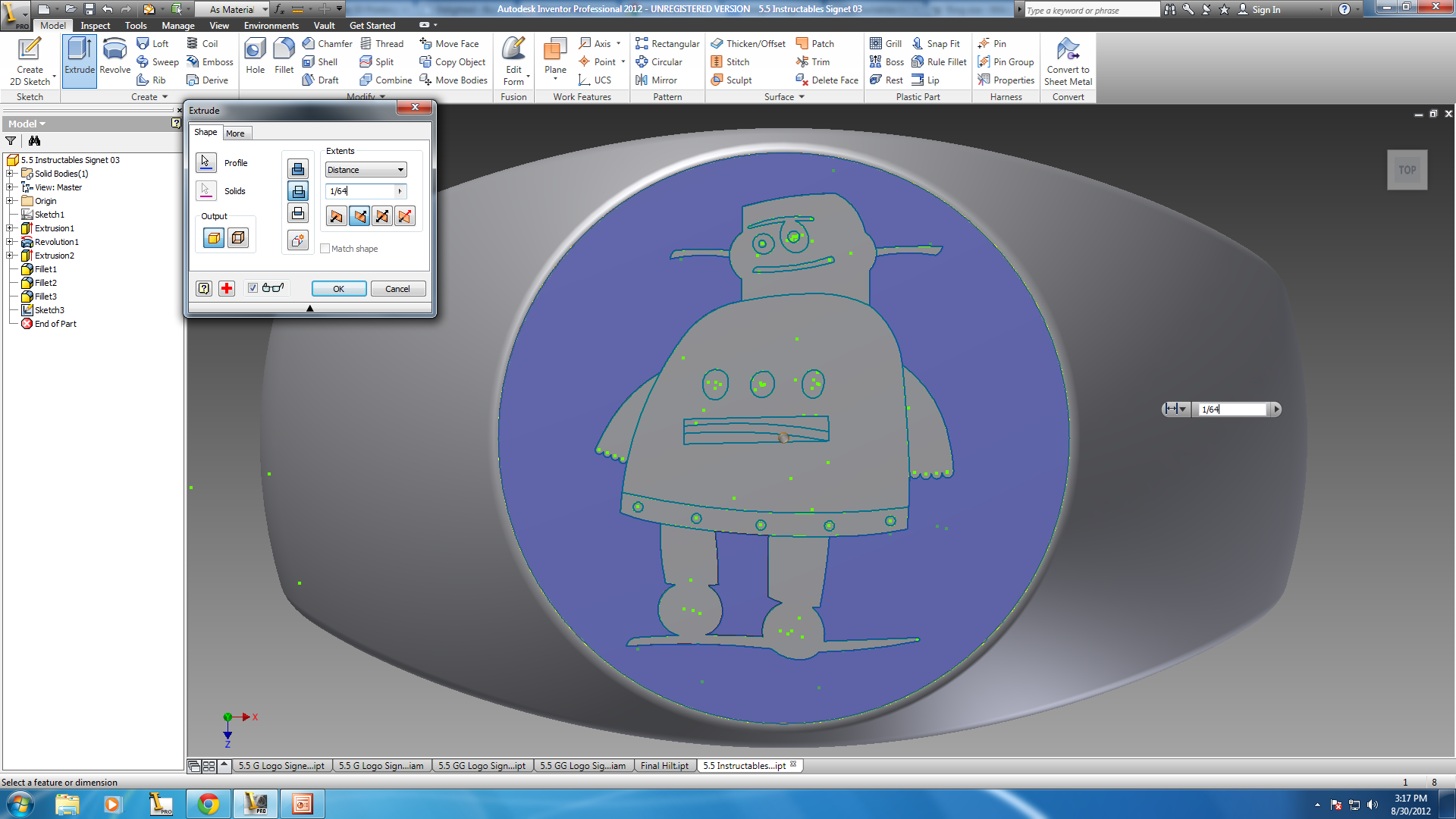Select Sketch3 in the browser tree
Image resolution: width=1456 pixels, height=819 pixels.
coord(49,310)
